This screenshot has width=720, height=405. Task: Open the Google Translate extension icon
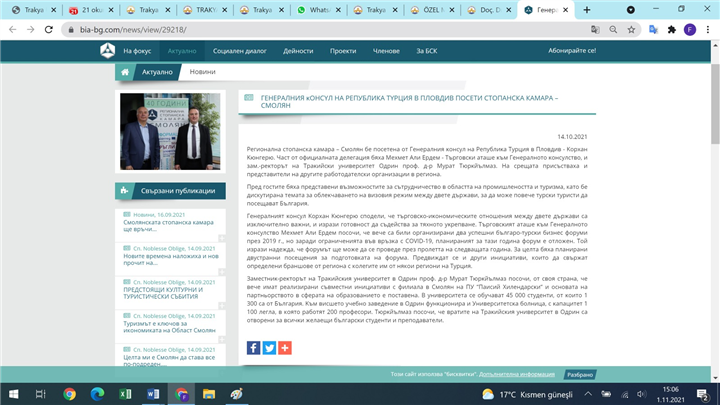pyautogui.click(x=653, y=29)
